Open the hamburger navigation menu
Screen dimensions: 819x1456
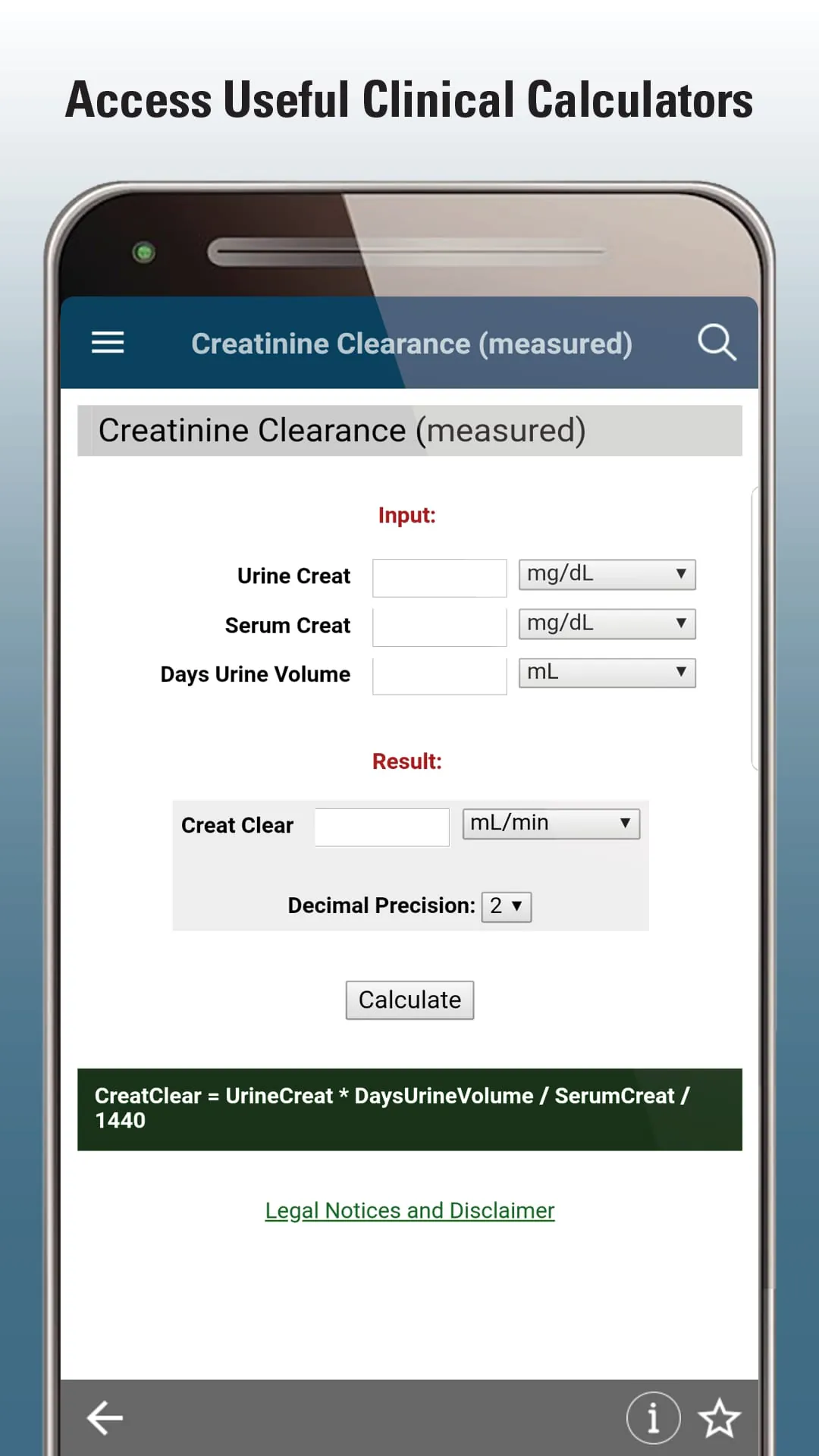pos(108,343)
